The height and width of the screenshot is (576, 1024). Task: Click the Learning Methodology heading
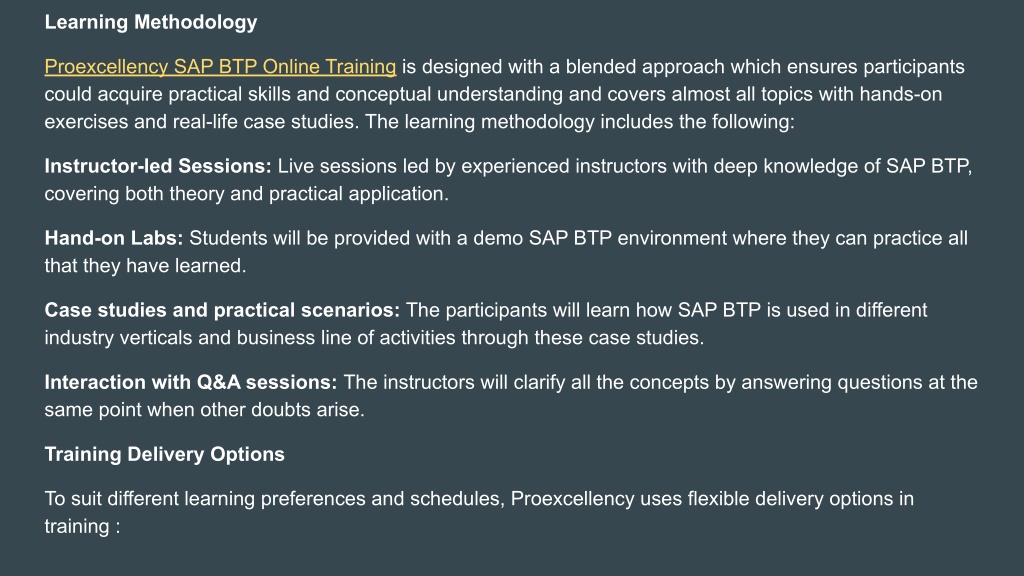click(151, 22)
